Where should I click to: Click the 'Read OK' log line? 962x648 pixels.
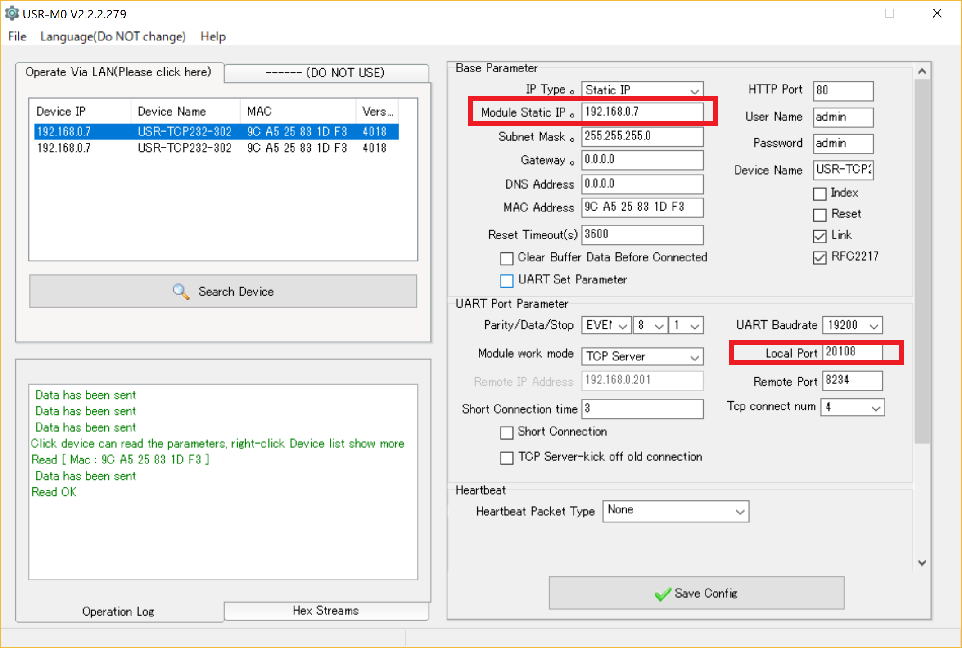[x=54, y=492]
